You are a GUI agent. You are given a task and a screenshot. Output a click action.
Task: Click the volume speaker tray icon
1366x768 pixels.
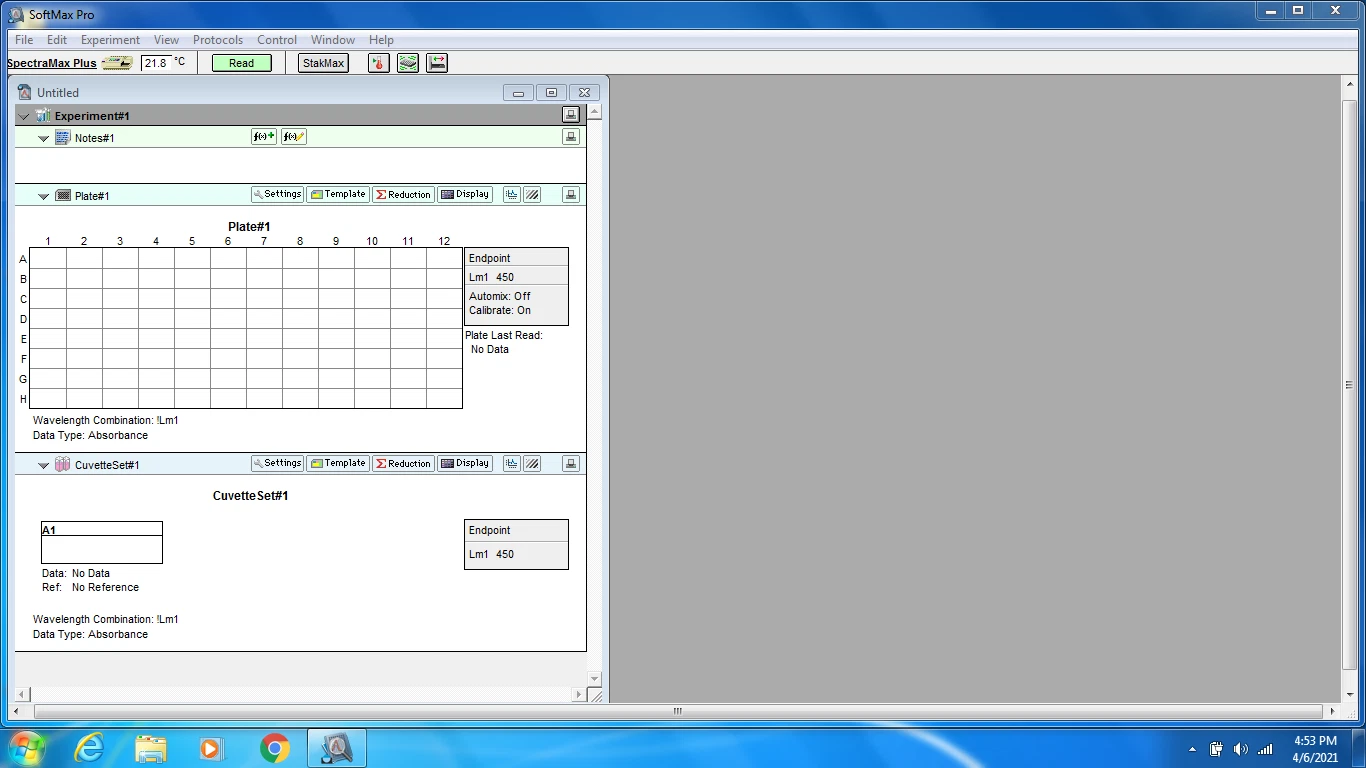point(1241,749)
